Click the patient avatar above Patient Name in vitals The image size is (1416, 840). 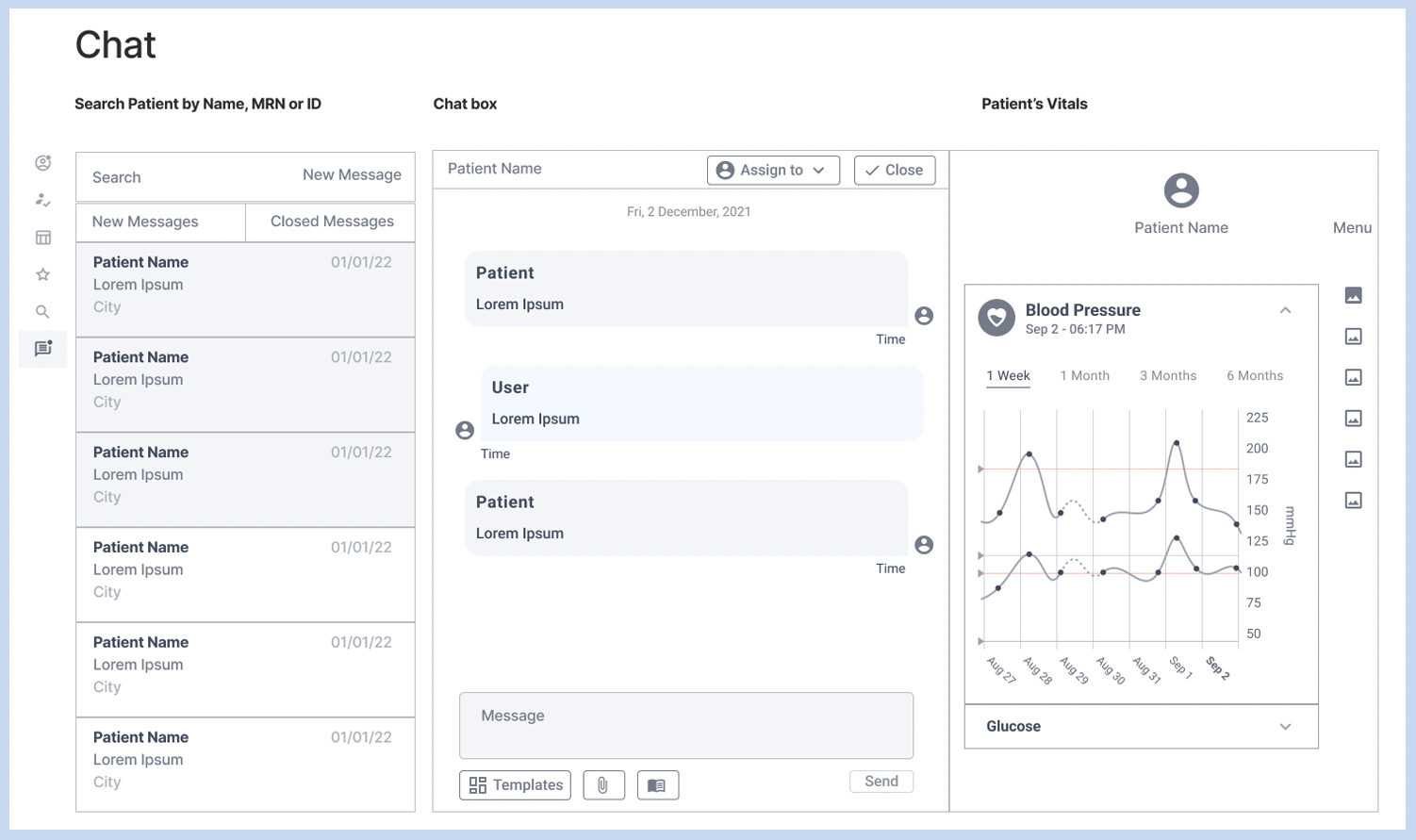(x=1180, y=190)
